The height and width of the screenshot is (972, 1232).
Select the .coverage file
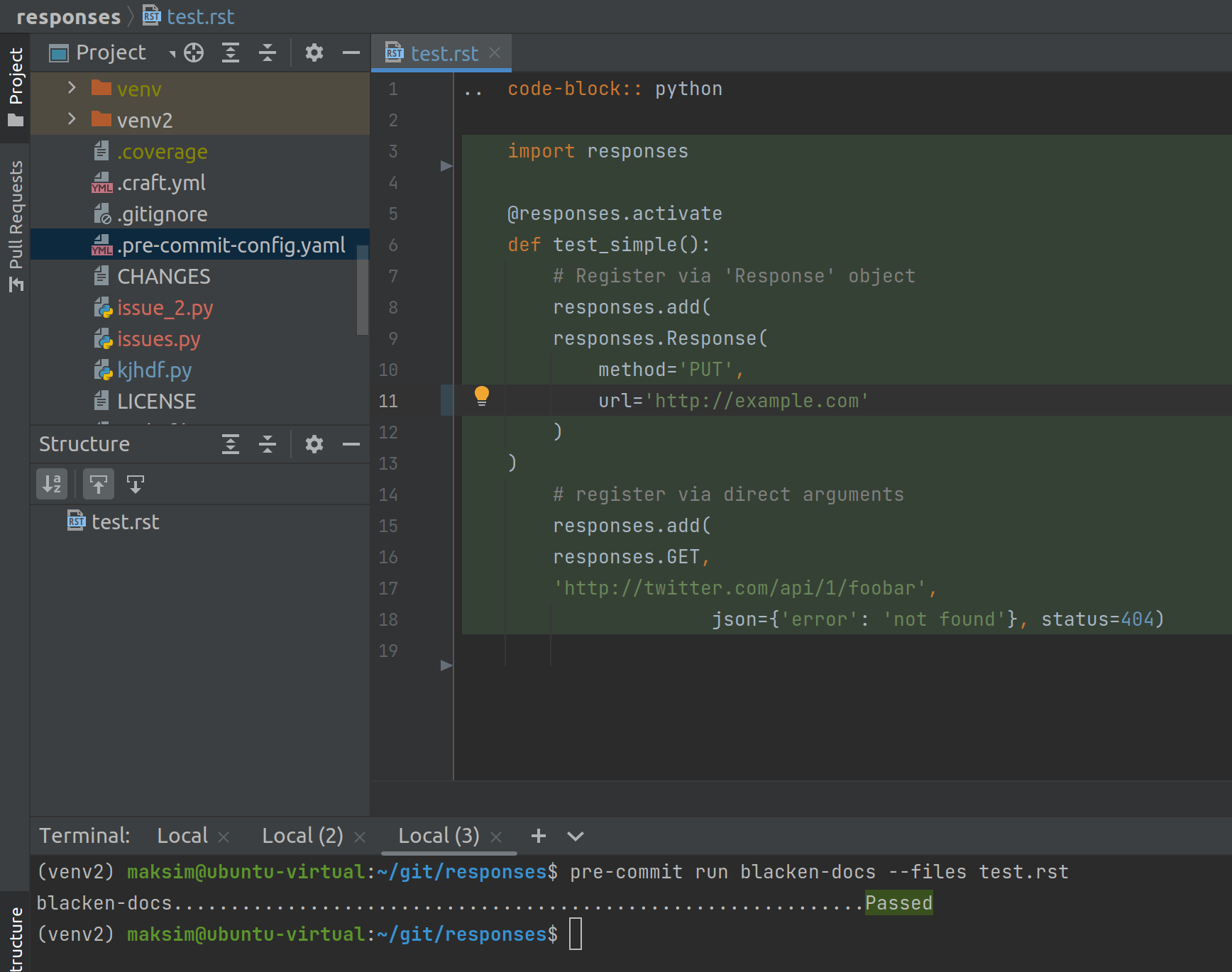[x=162, y=151]
